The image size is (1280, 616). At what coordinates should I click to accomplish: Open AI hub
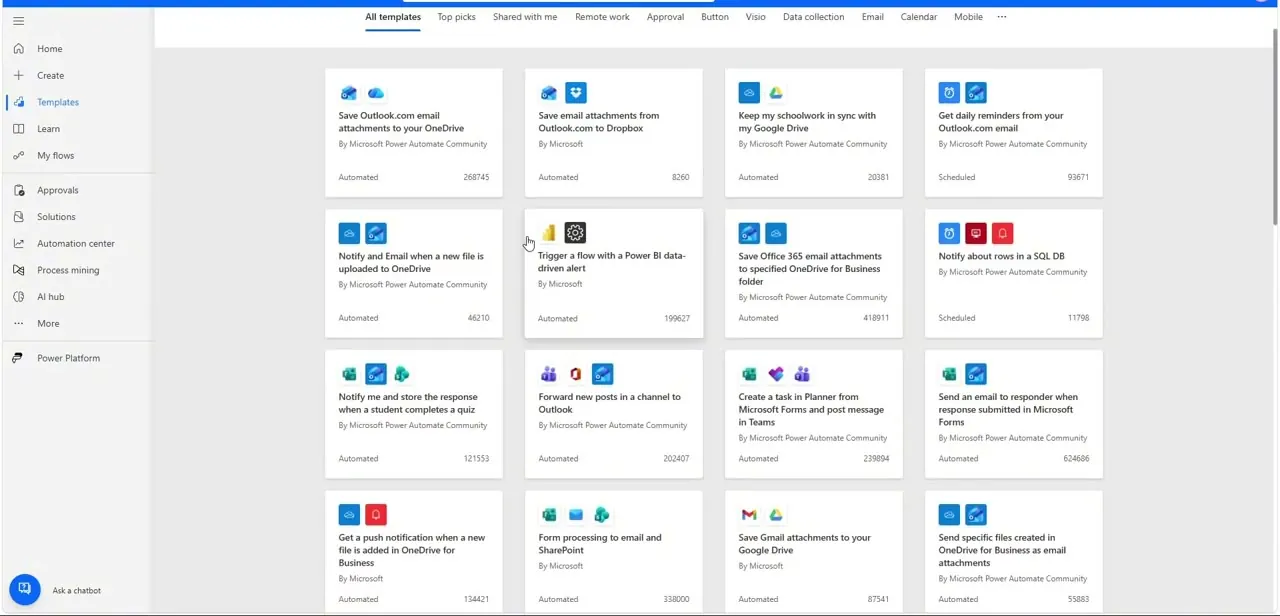(x=51, y=297)
